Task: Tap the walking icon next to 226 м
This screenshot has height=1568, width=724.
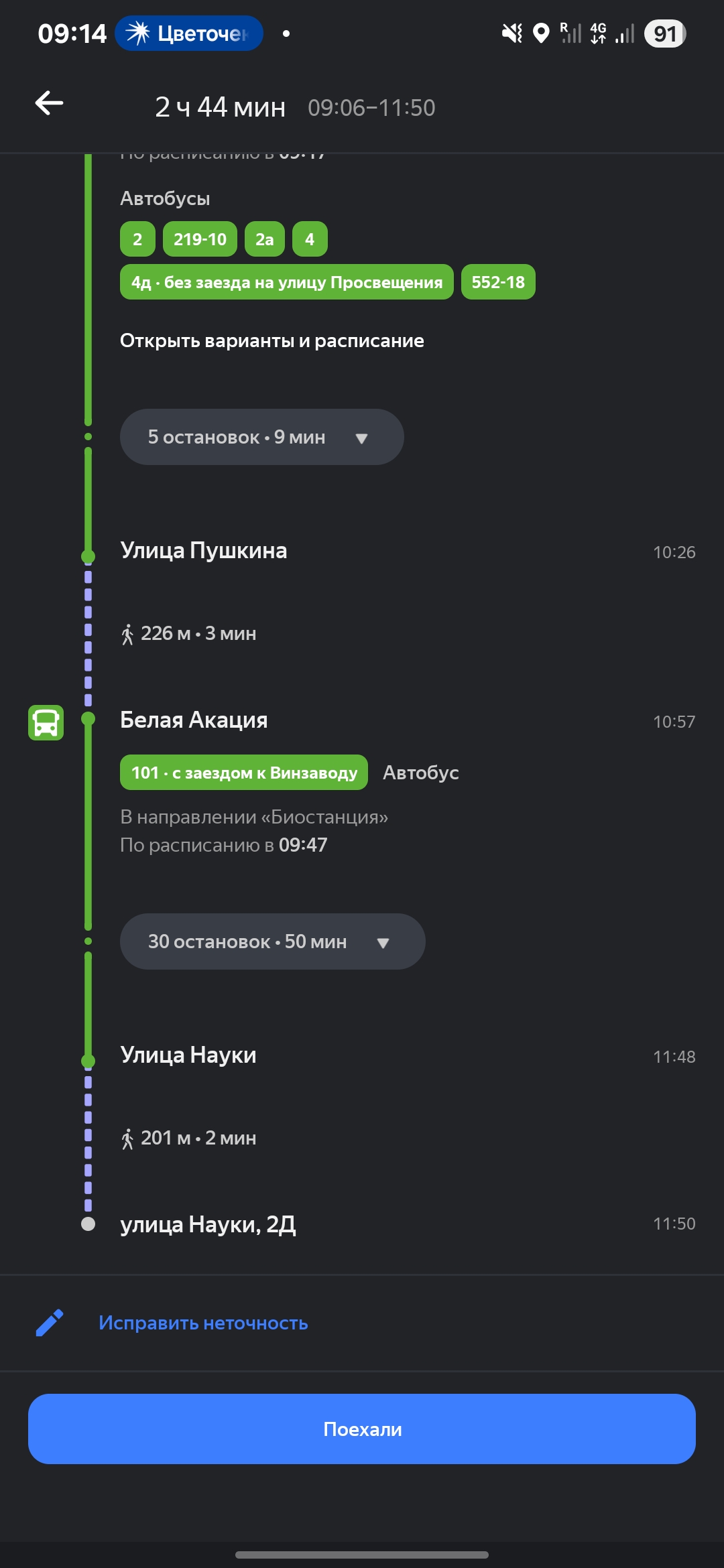Action: [127, 634]
